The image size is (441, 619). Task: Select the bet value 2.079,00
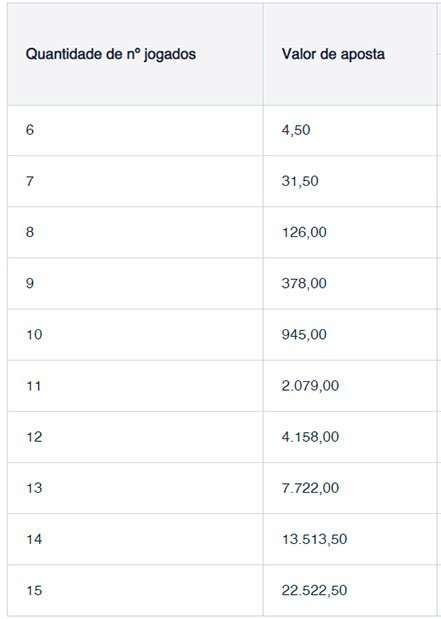click(310, 385)
